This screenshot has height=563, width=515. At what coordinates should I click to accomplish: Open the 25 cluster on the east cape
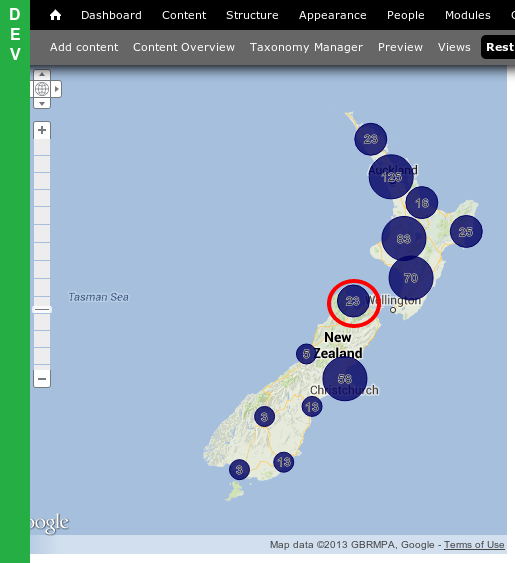coord(466,232)
